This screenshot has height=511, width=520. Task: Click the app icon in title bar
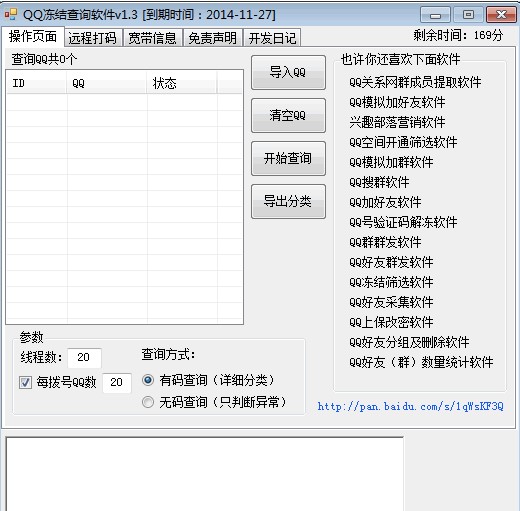pos(11,14)
